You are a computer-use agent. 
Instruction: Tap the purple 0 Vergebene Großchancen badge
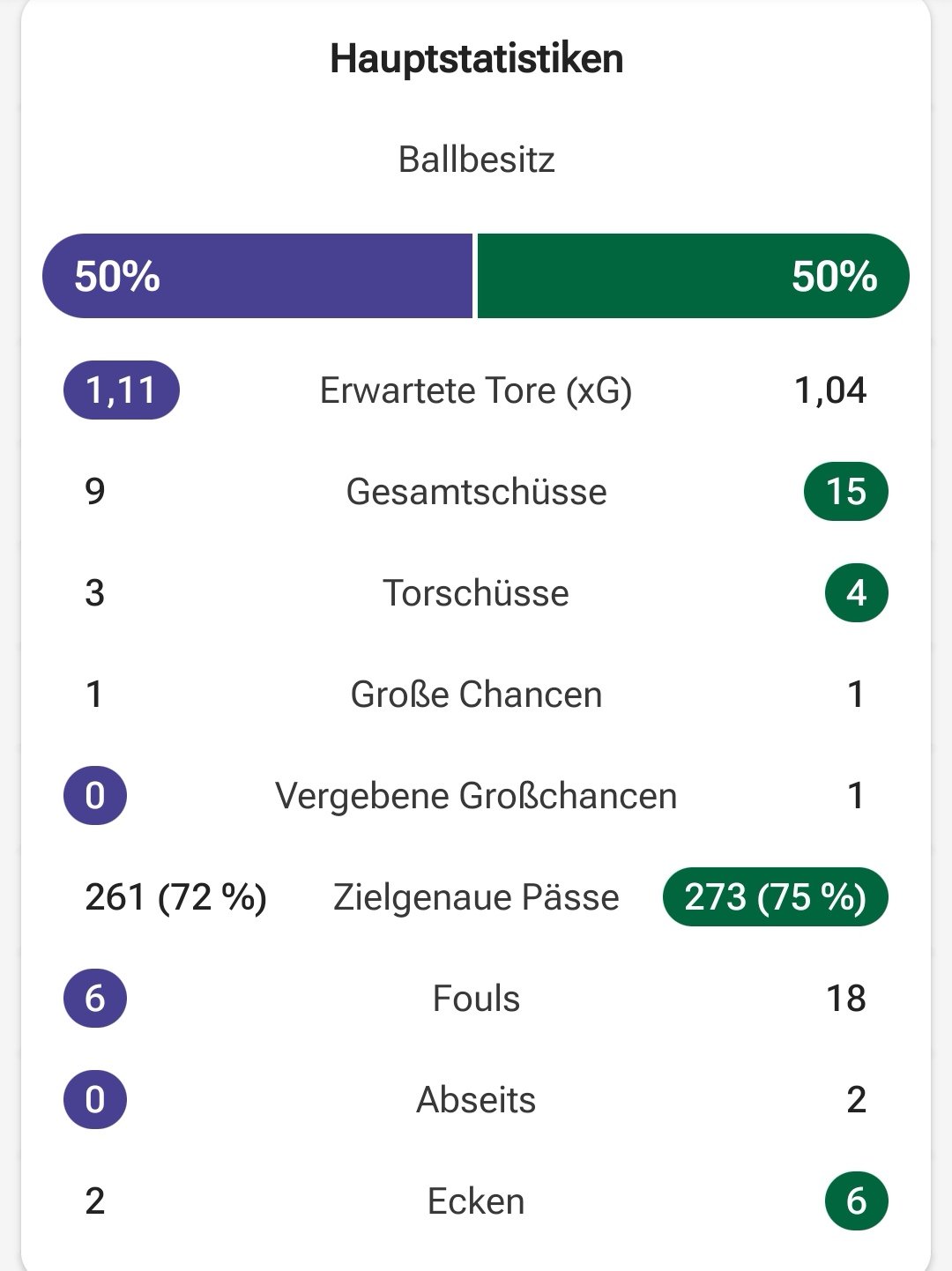click(x=95, y=795)
